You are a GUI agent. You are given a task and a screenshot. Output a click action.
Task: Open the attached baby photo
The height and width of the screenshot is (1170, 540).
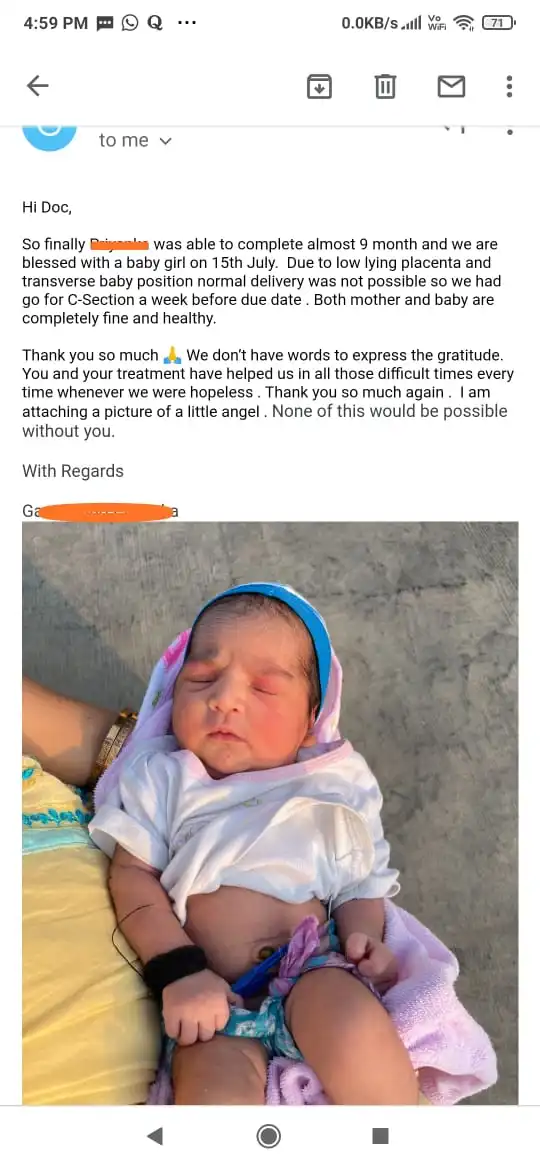[270, 813]
